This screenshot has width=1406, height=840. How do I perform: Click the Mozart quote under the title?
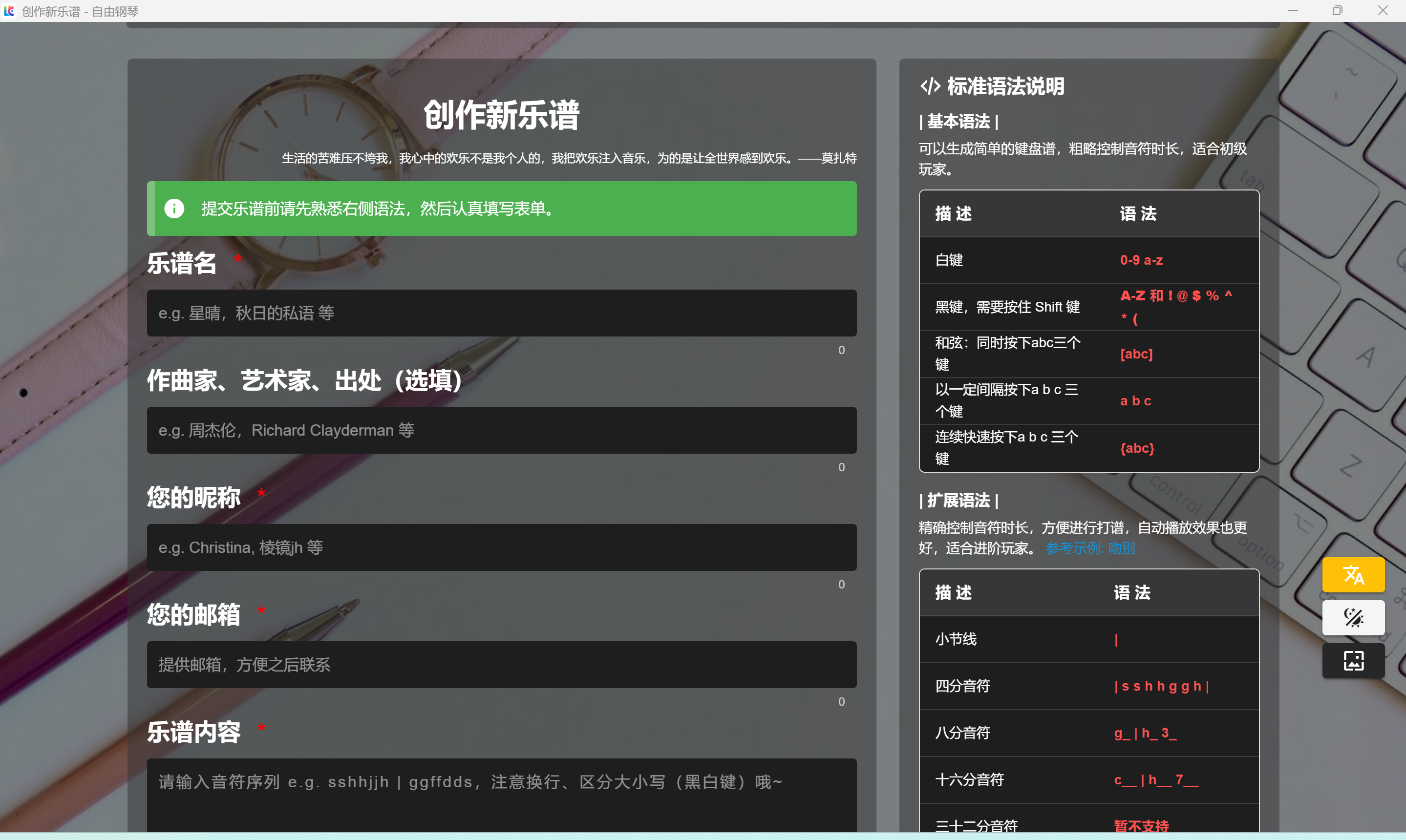coord(569,158)
